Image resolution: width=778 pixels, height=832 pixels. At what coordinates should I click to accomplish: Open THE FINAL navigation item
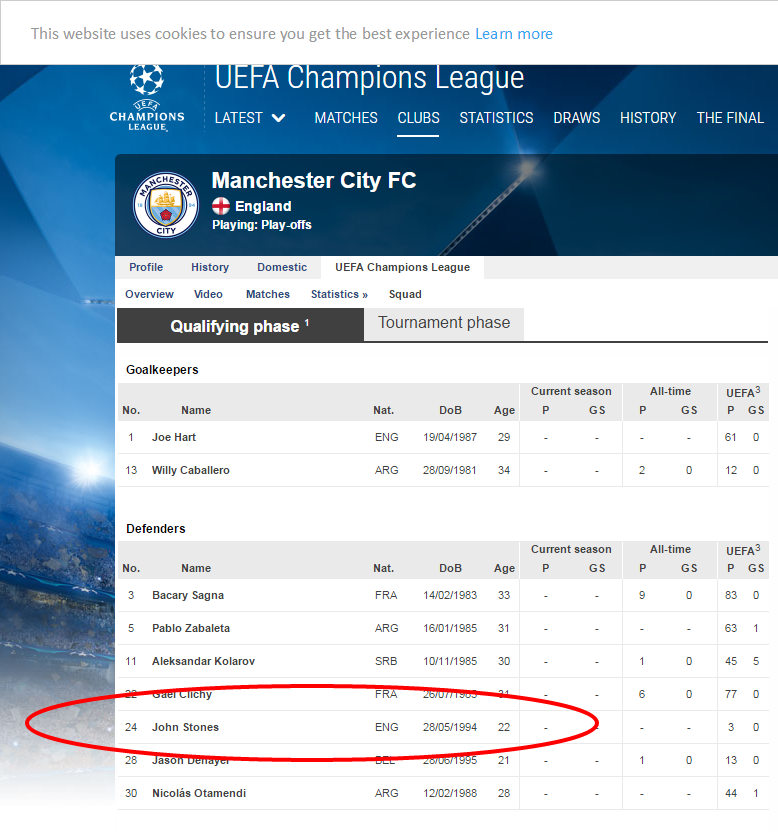(730, 118)
